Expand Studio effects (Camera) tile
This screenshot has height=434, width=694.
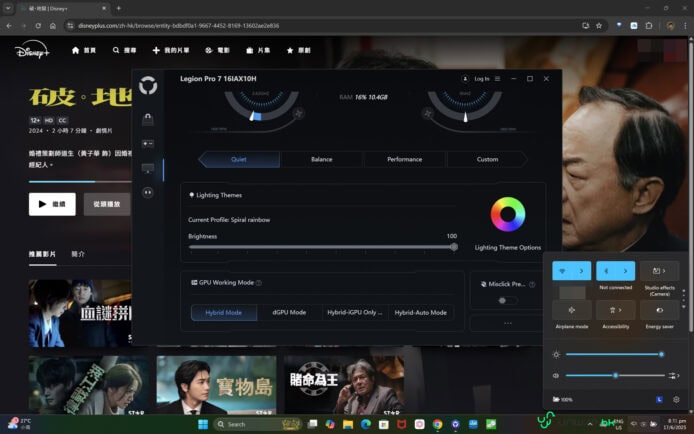point(659,271)
